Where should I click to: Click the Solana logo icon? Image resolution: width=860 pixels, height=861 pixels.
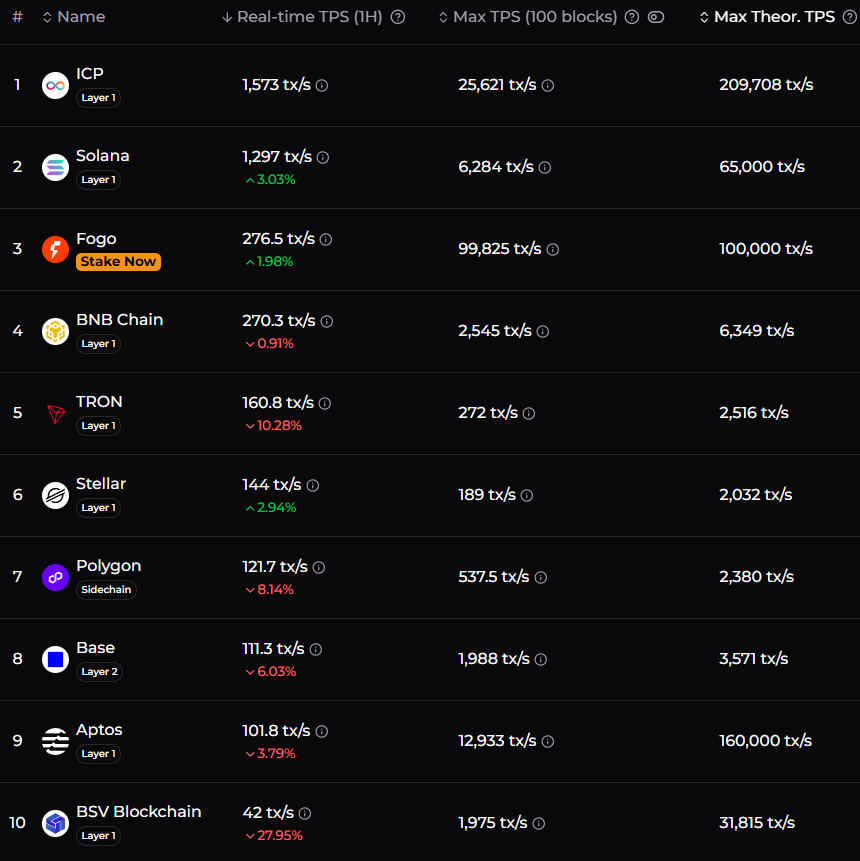pyautogui.click(x=55, y=167)
